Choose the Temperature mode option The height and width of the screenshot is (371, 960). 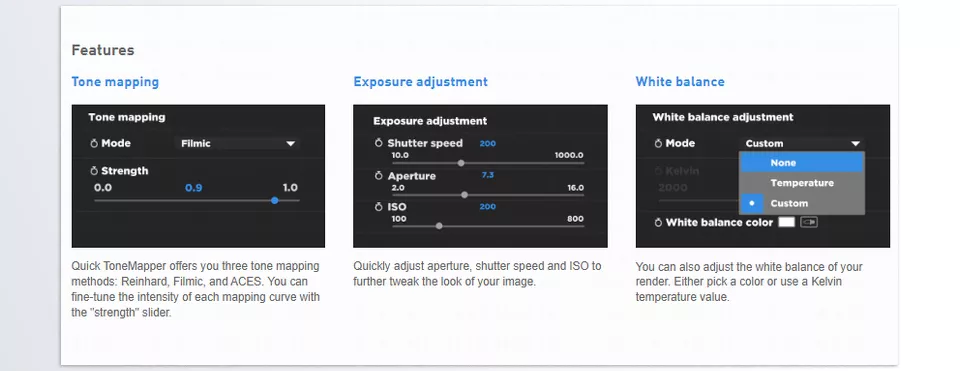(x=801, y=183)
